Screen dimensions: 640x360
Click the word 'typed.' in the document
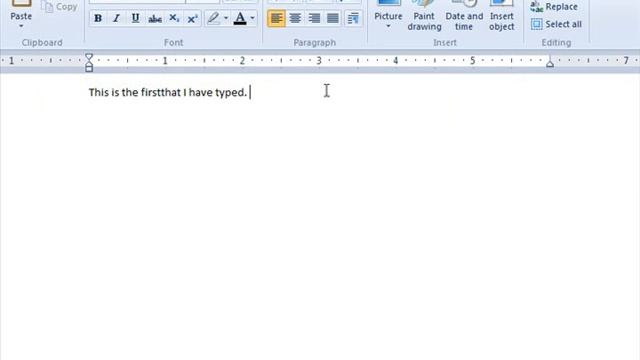tap(231, 93)
